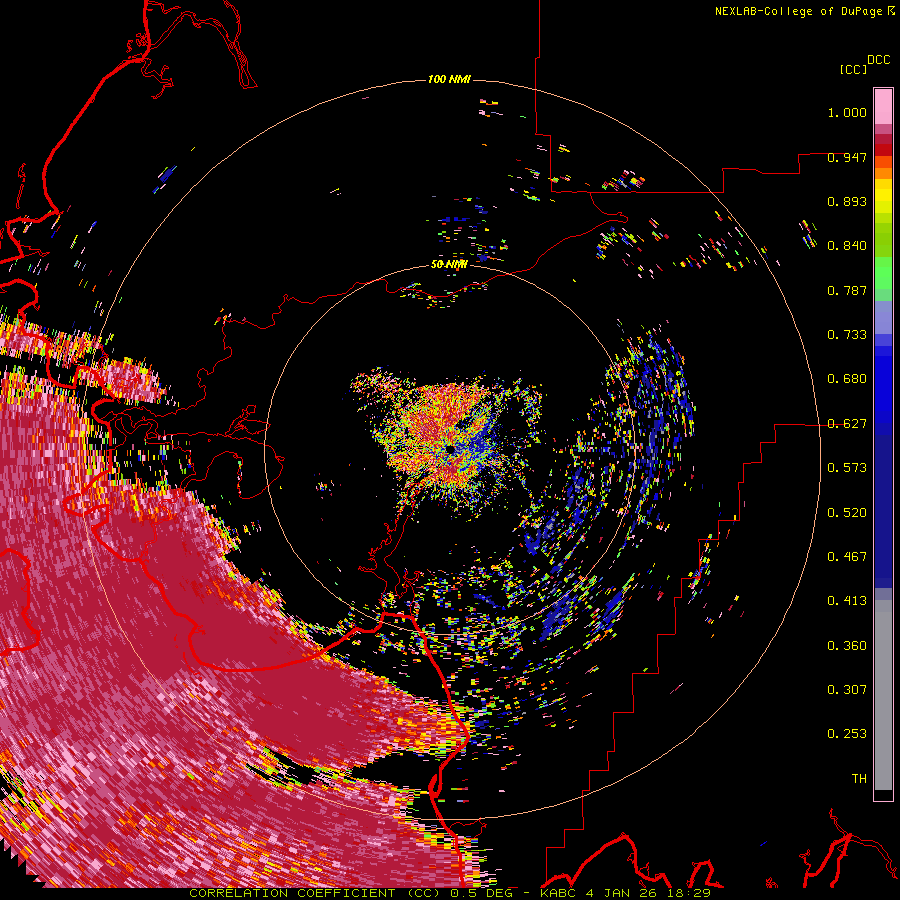Select the 0.947 scale value
This screenshot has height=900, width=900.
pos(847,157)
